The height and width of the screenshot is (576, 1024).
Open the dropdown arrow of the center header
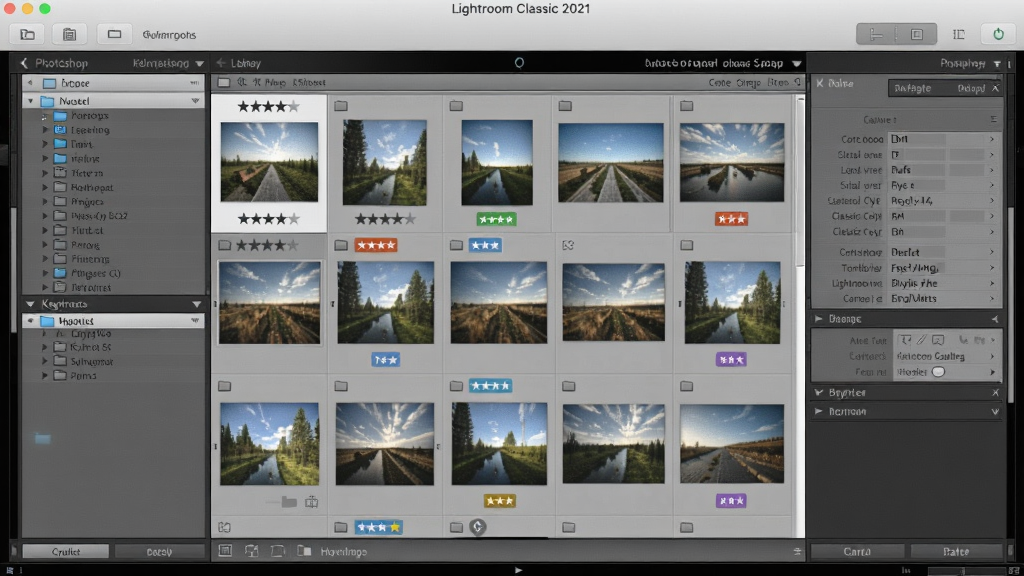click(797, 63)
